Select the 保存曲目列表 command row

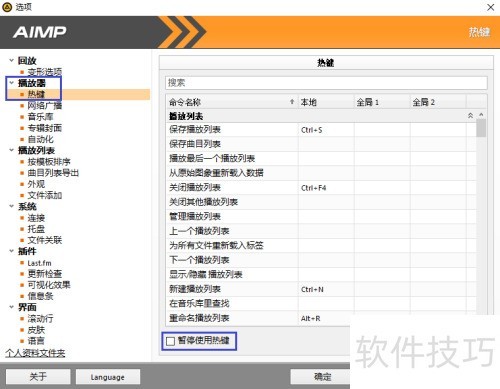[321, 144]
